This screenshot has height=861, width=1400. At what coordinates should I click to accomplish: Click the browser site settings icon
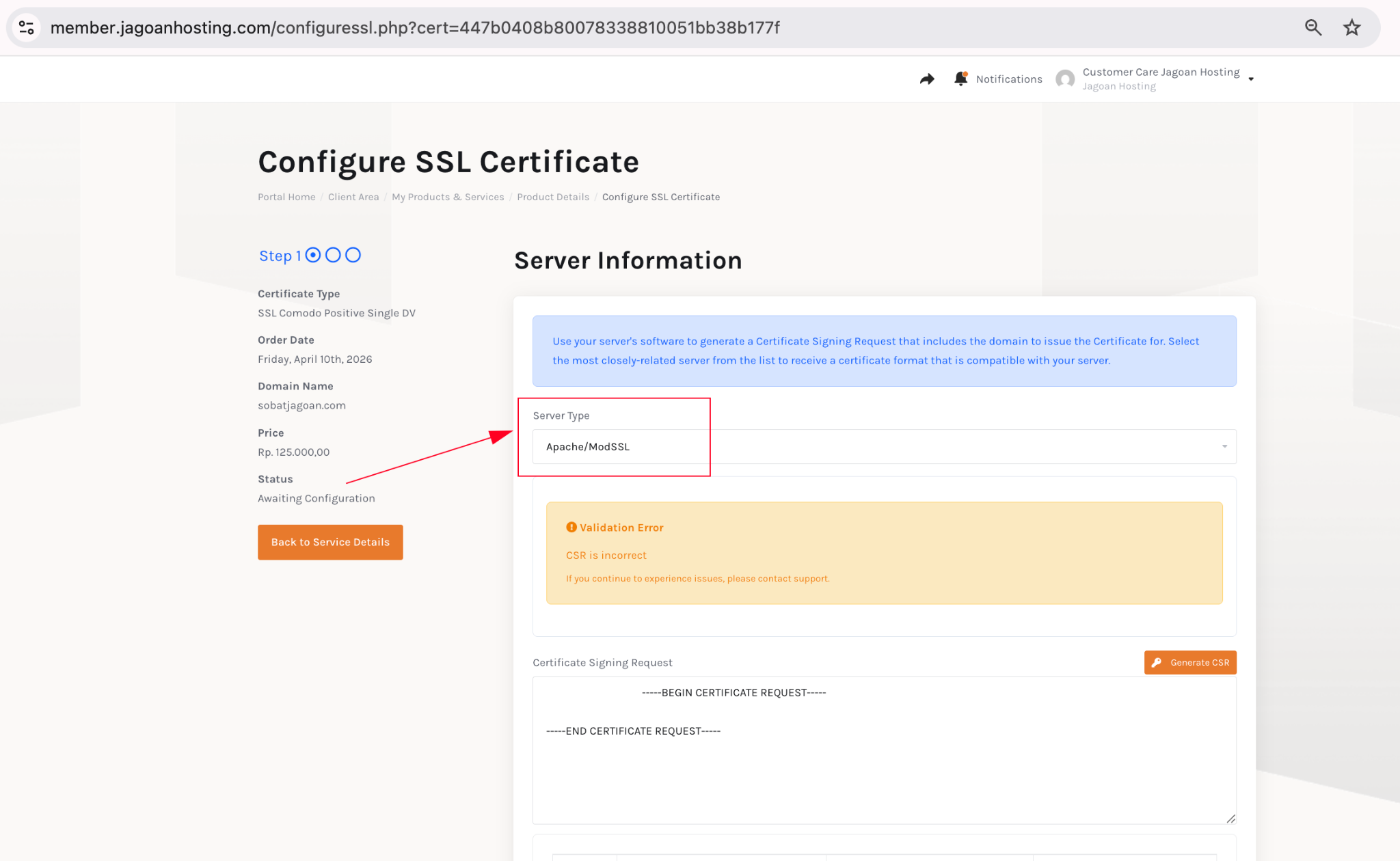(27, 27)
